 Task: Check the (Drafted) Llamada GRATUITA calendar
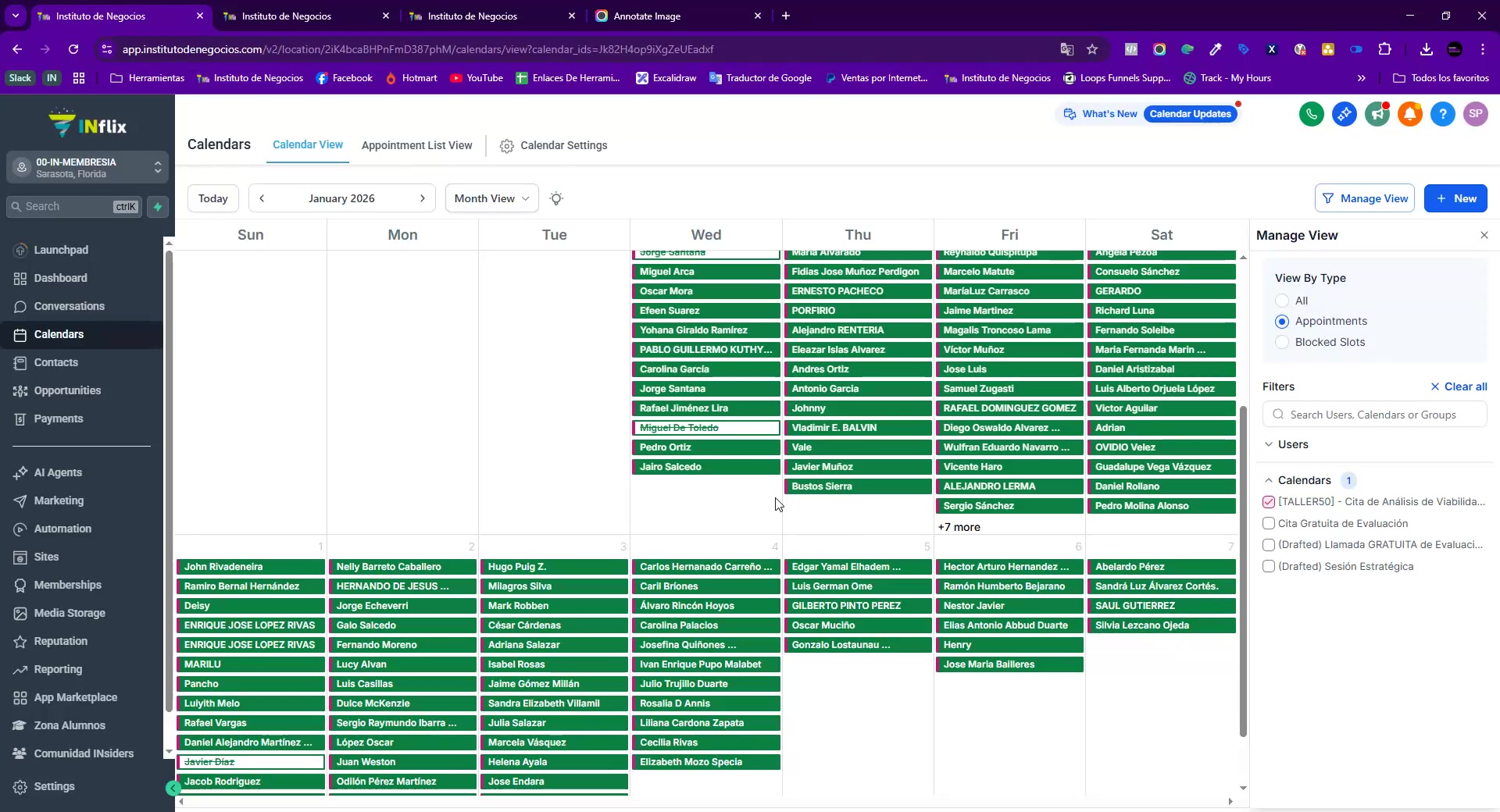[x=1269, y=545]
